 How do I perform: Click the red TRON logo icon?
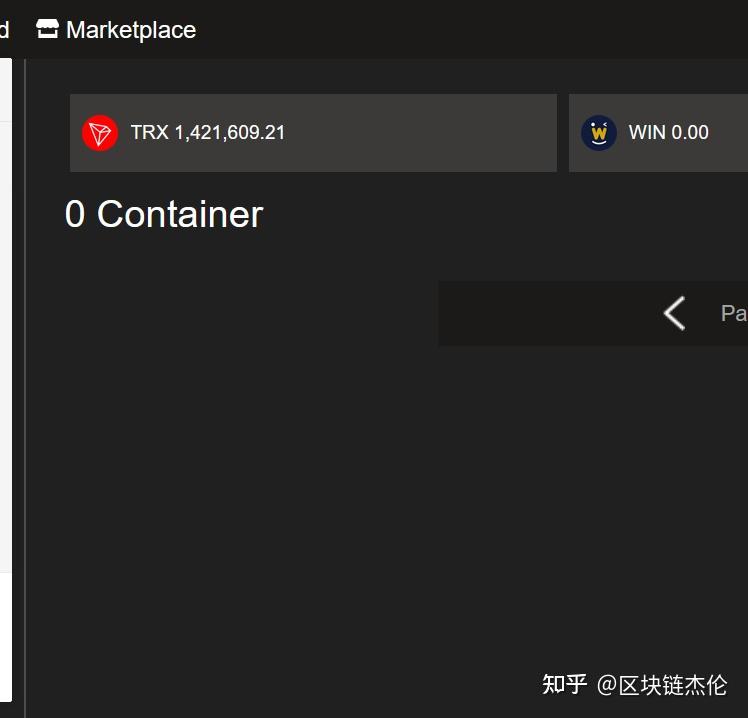[100, 133]
